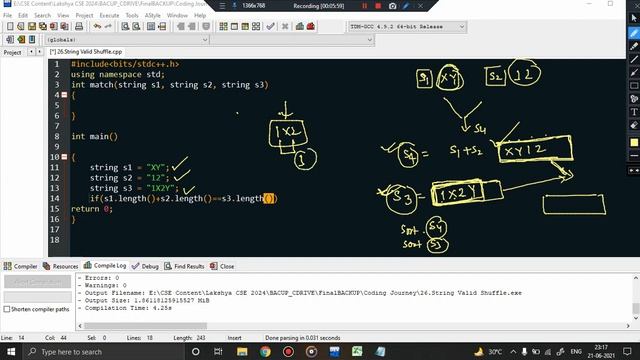Select the straight line annotation tool

click(633, 60)
